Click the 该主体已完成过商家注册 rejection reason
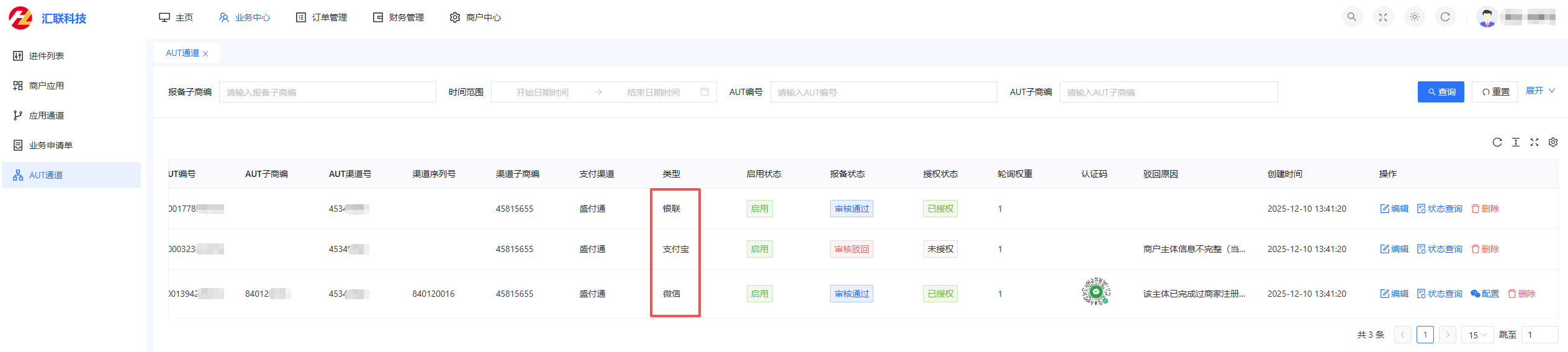This screenshot has width=1568, height=352. [1194, 294]
